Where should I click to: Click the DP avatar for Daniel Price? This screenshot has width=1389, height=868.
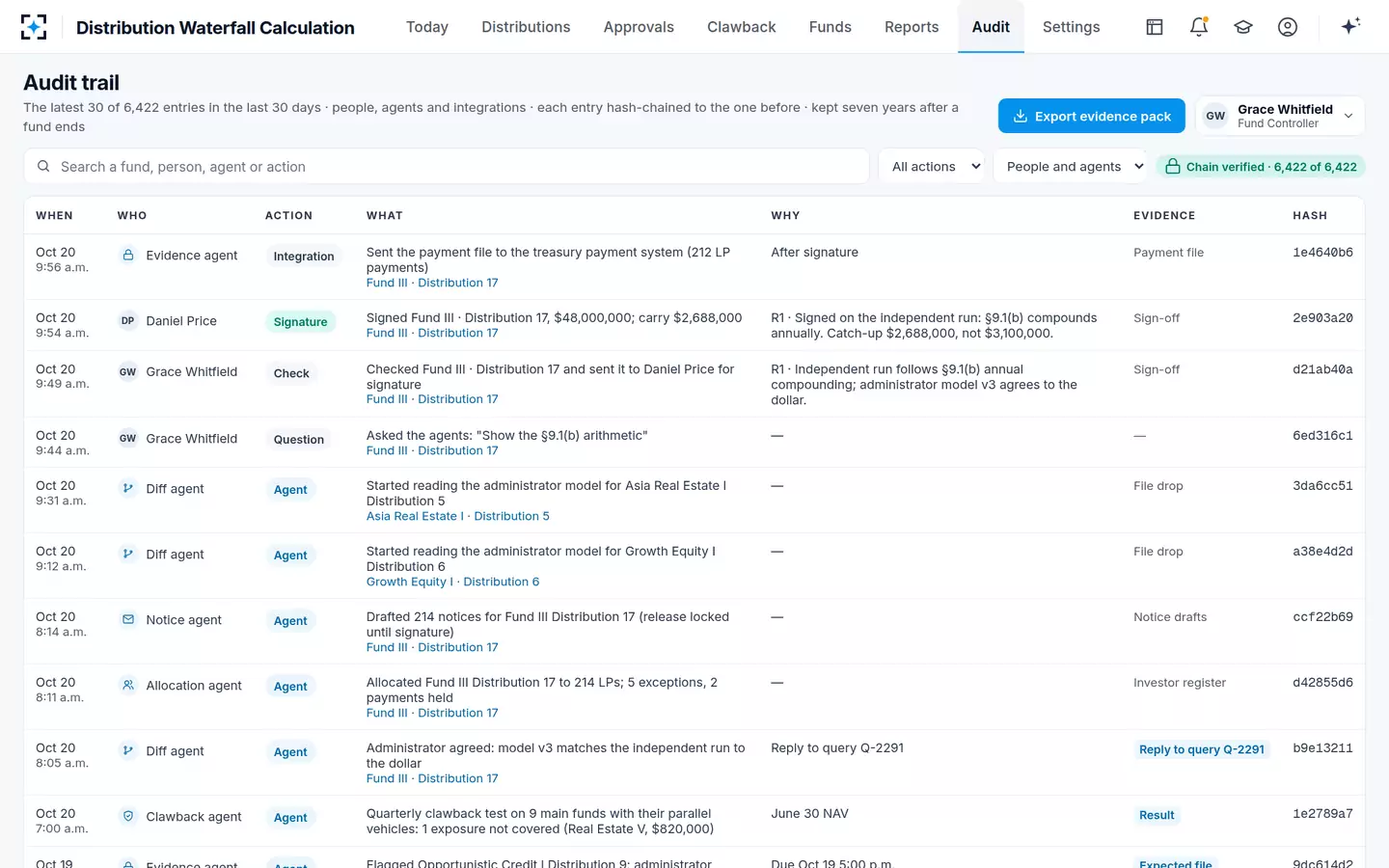[127, 321]
